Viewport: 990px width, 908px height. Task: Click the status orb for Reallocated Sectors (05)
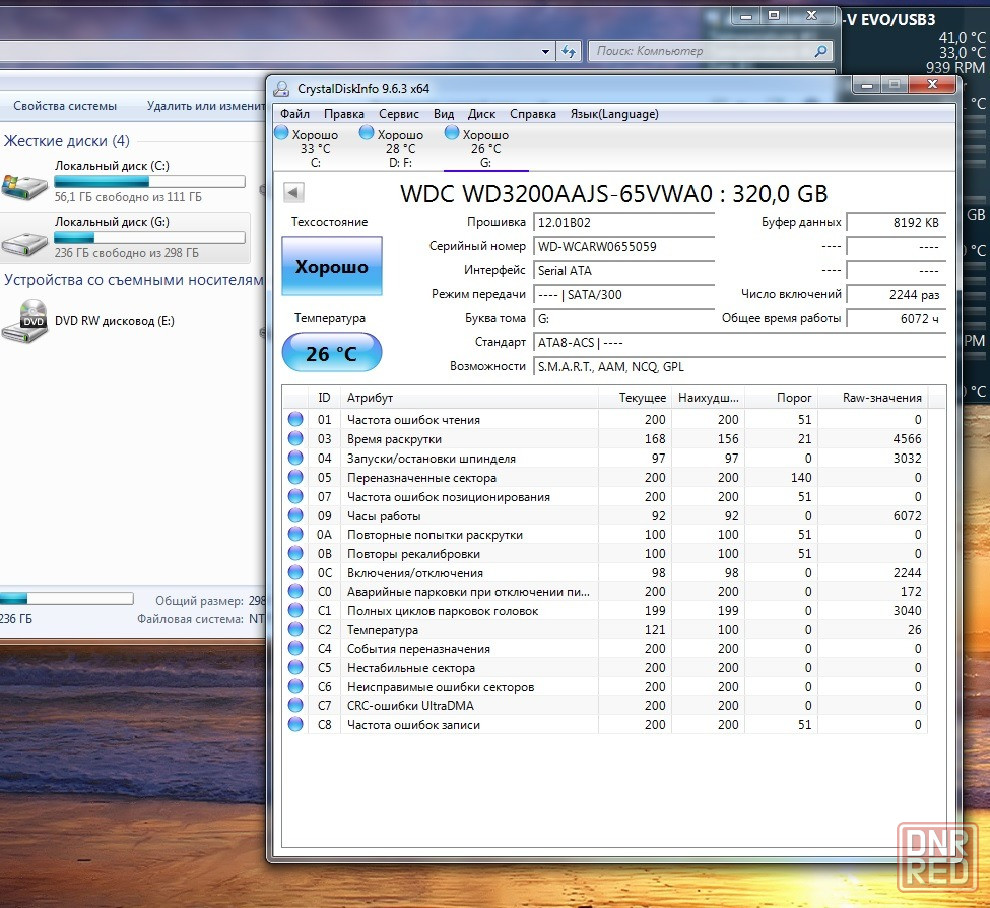(x=296, y=478)
